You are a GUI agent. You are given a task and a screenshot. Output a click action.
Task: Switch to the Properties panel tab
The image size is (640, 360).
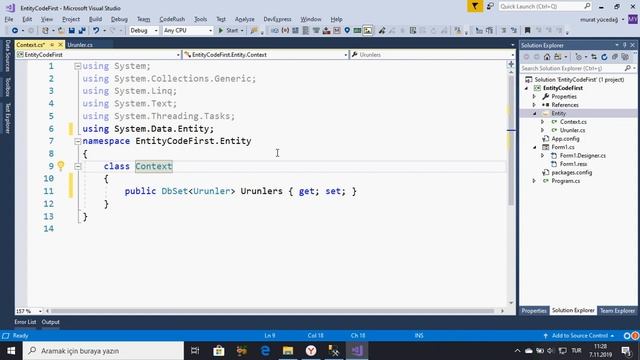click(x=534, y=311)
